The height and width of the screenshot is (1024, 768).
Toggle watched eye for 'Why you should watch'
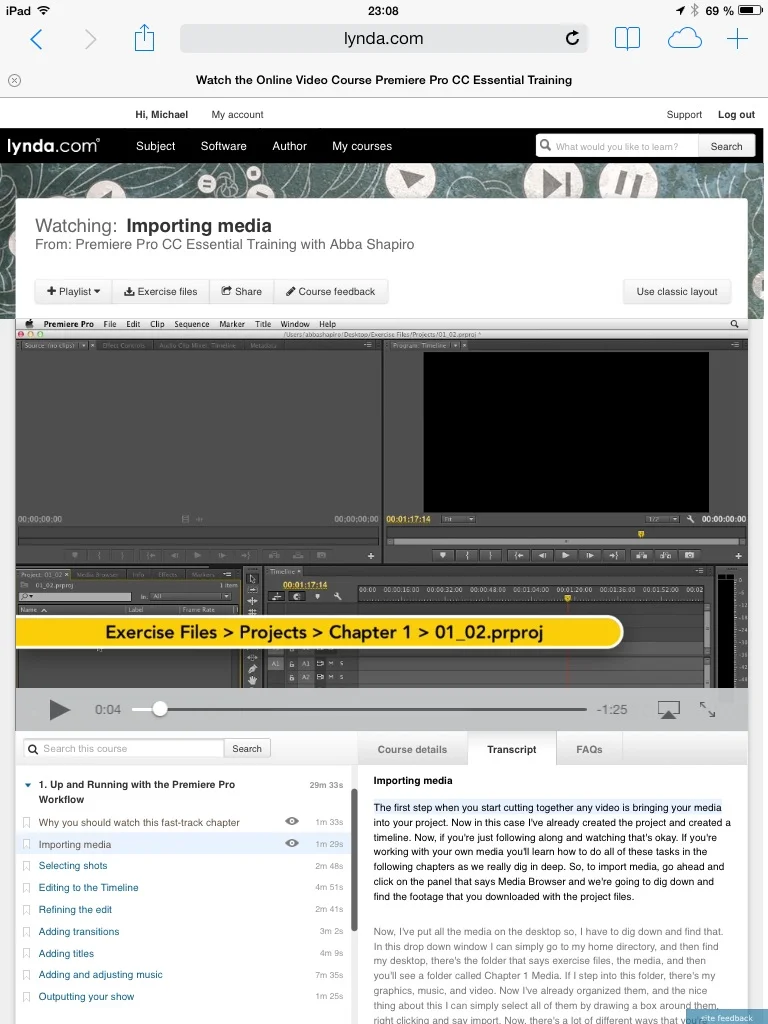292,821
